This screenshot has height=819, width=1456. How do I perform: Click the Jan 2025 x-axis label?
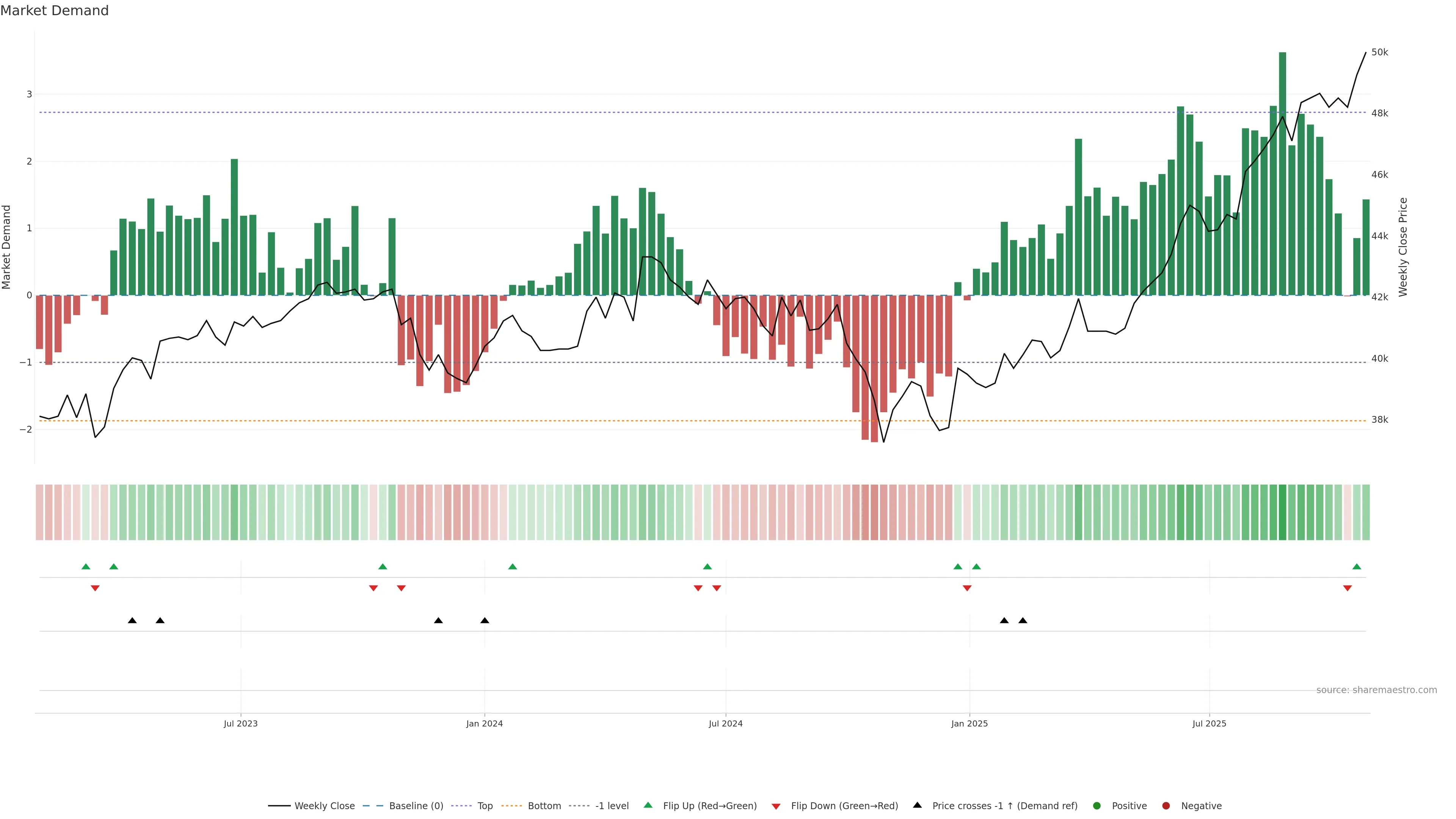point(970,723)
